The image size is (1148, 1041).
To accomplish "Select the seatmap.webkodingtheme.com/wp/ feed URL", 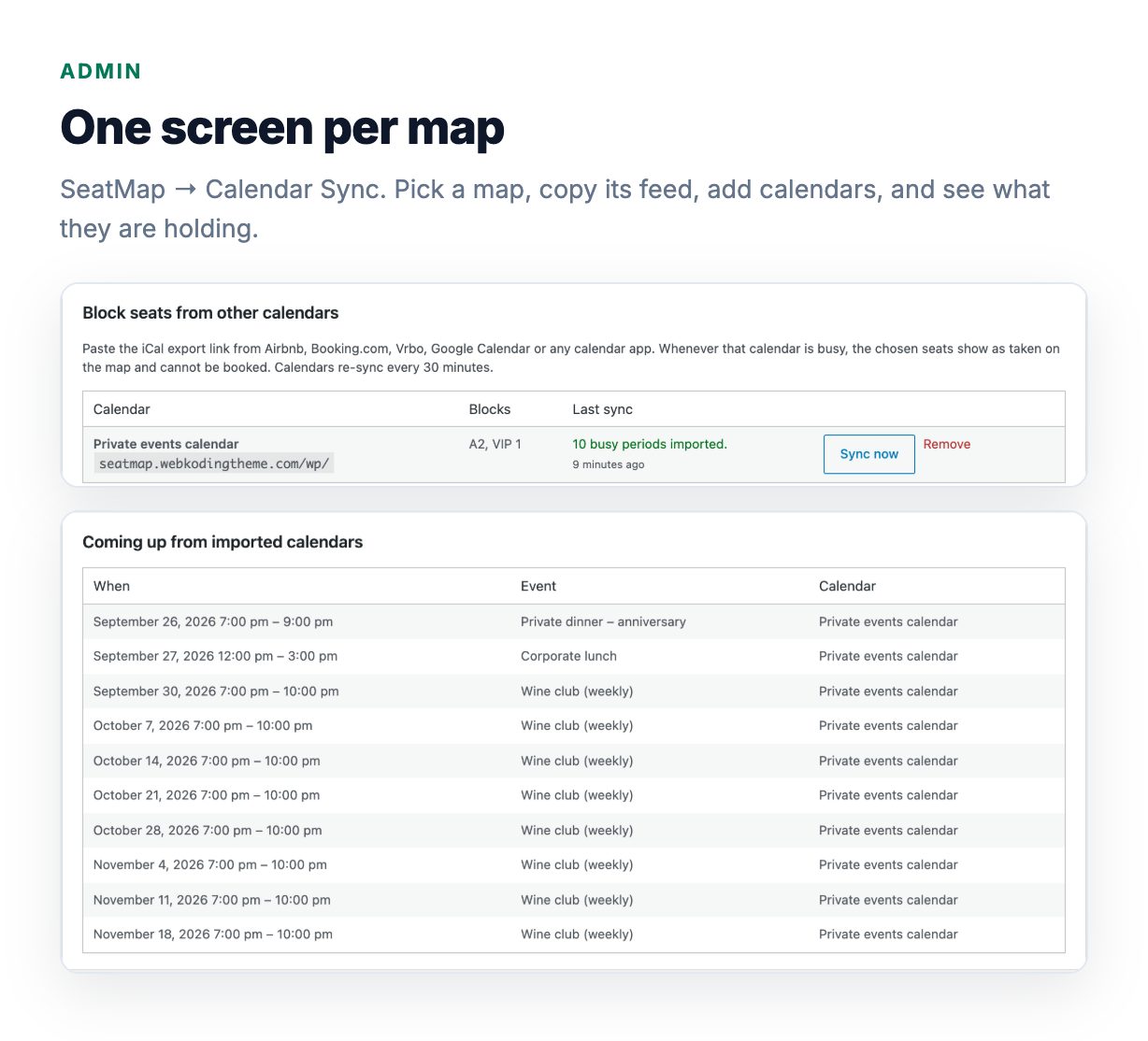I will click(214, 463).
